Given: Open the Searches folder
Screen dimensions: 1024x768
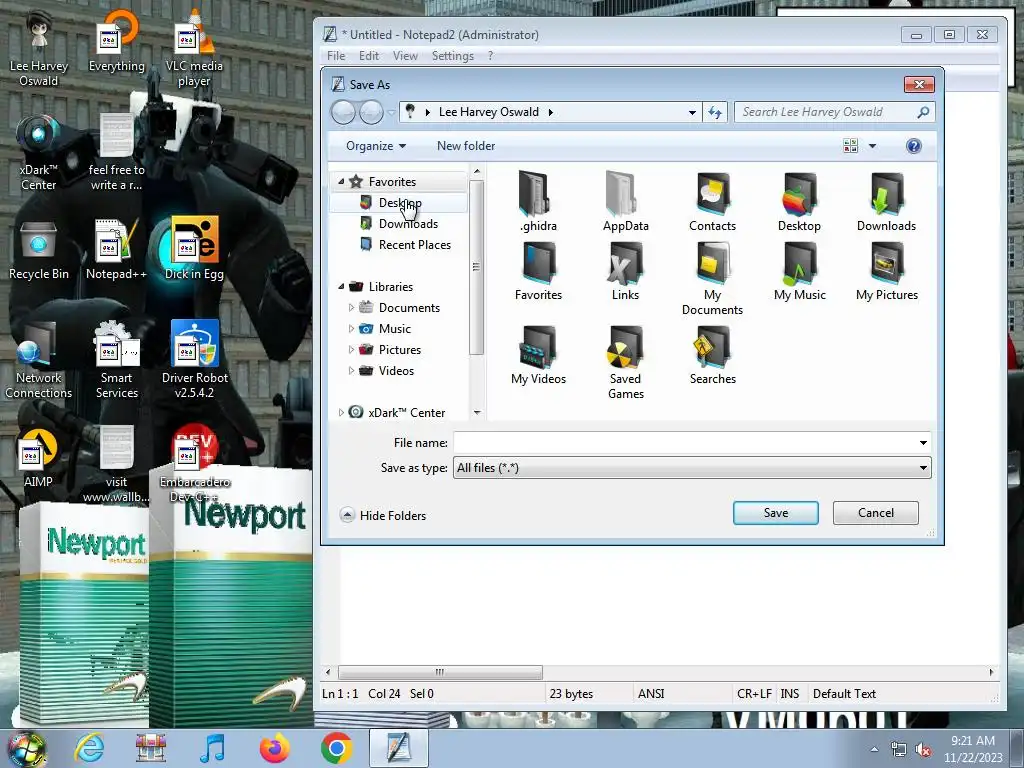Looking at the screenshot, I should pyautogui.click(x=712, y=355).
